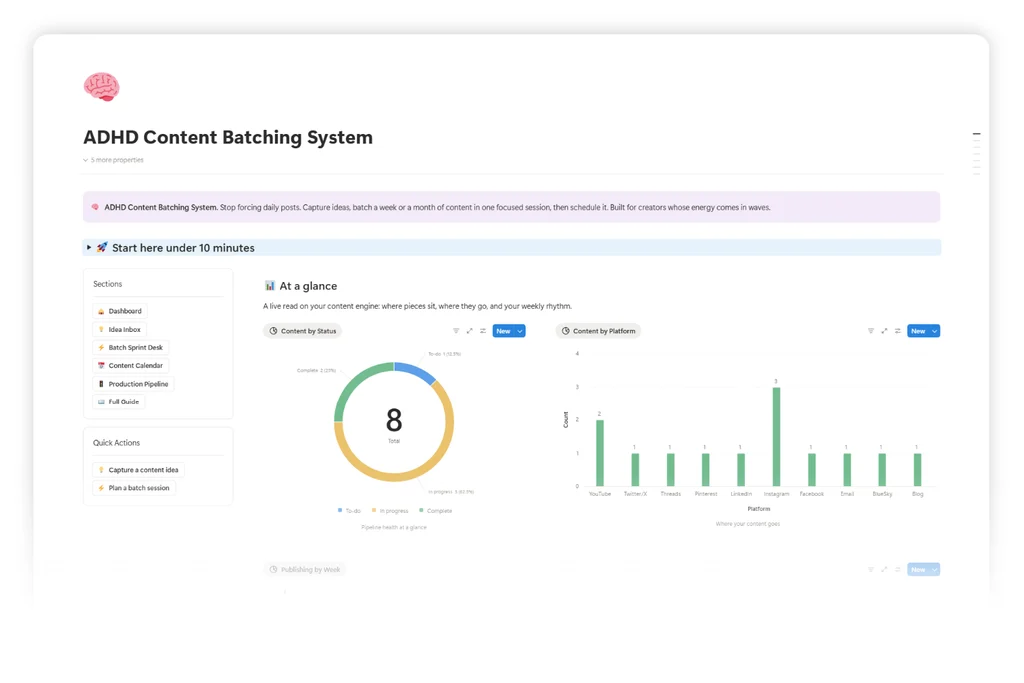Screen dimensions: 1024x683
Task: Click Pipeline health at a glance caption
Action: pyautogui.click(x=394, y=527)
